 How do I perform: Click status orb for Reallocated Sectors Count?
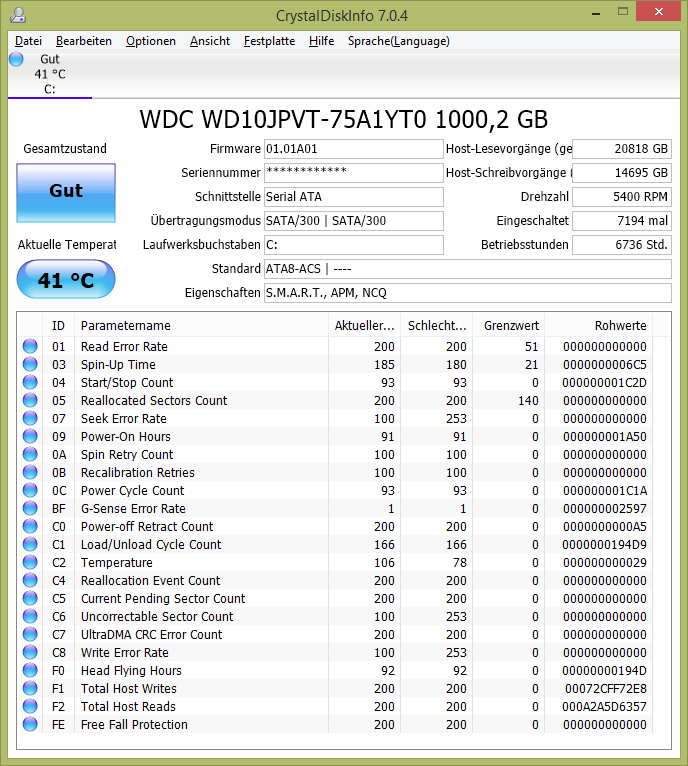coord(30,400)
